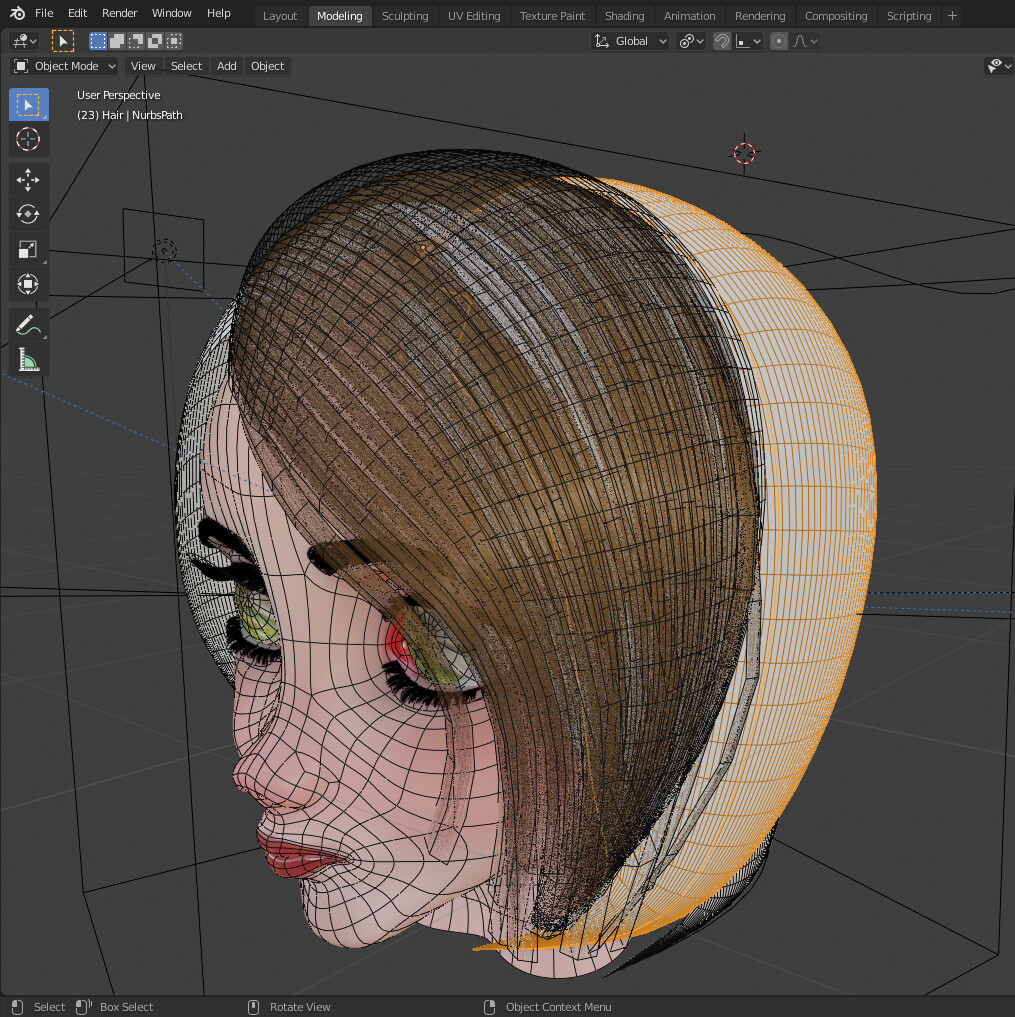This screenshot has width=1015, height=1017.
Task: Click the 'Box Select' status bar hint
Action: pyautogui.click(x=126, y=1007)
